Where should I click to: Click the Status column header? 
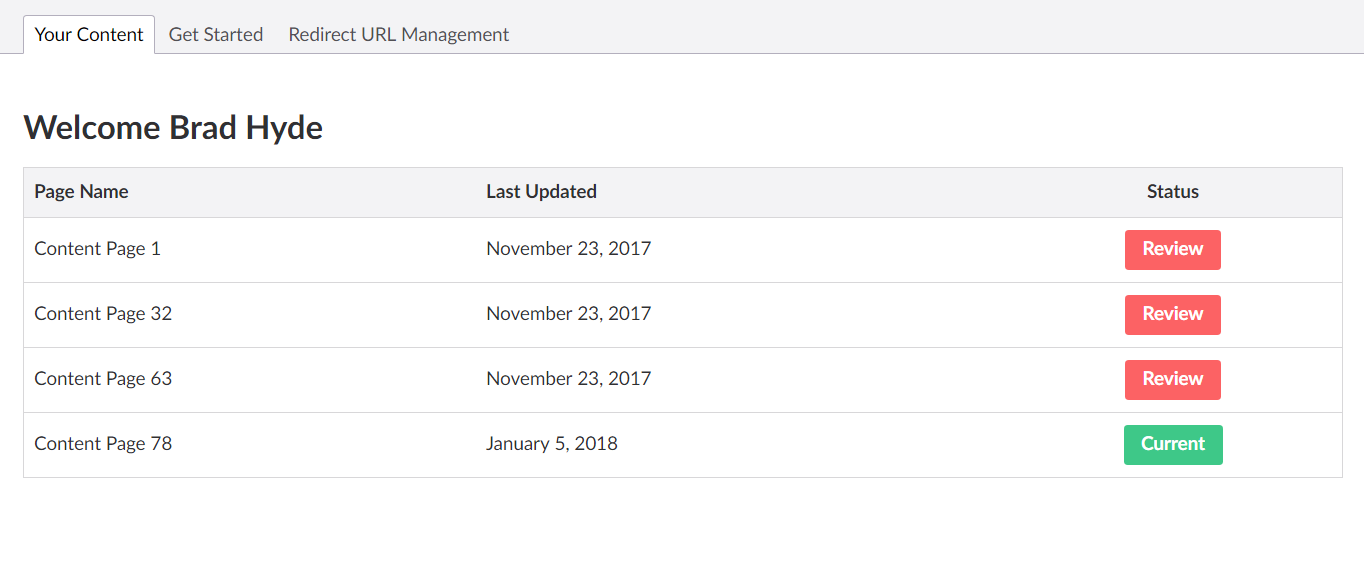[1173, 192]
